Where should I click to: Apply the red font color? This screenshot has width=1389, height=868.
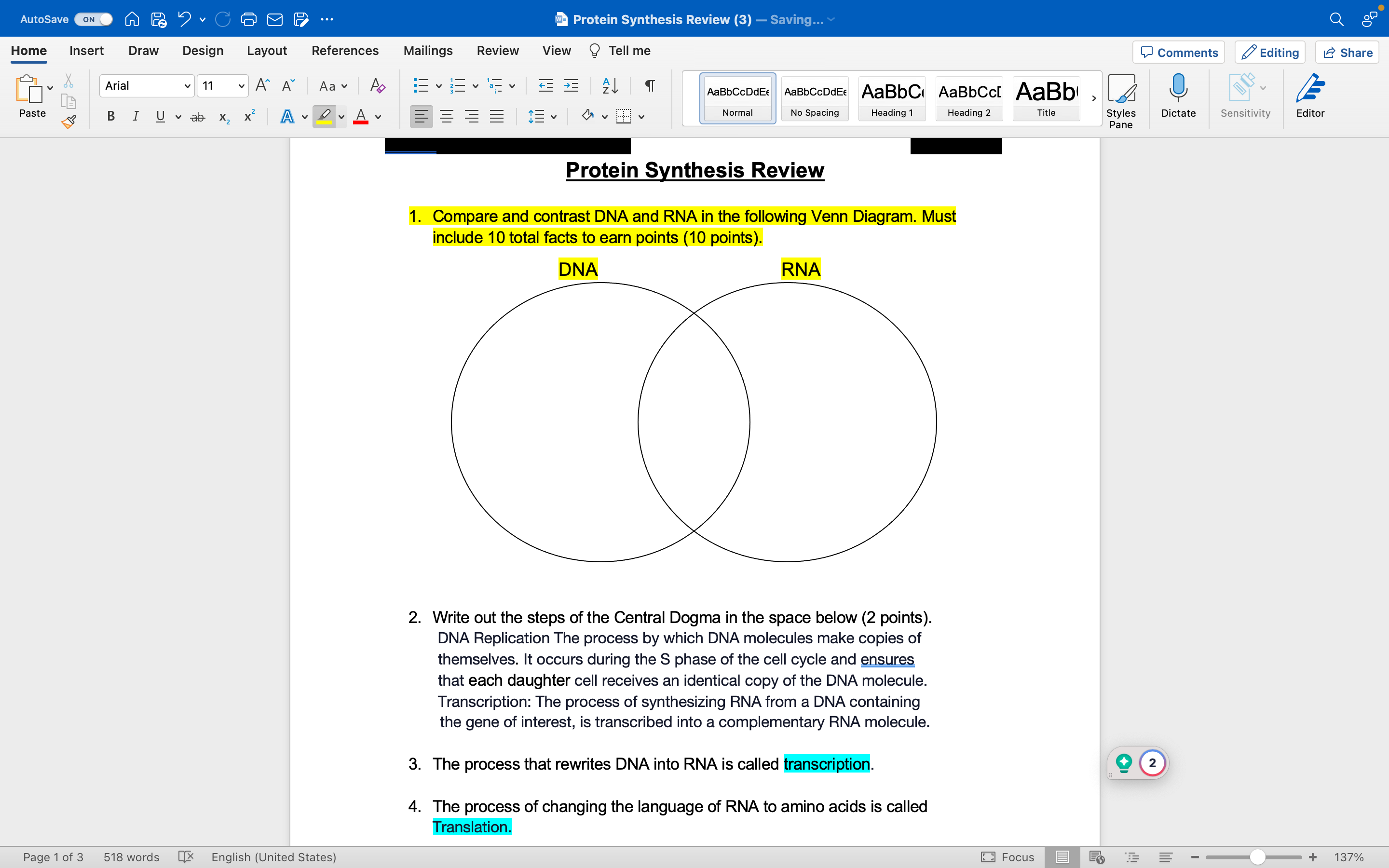point(360,117)
